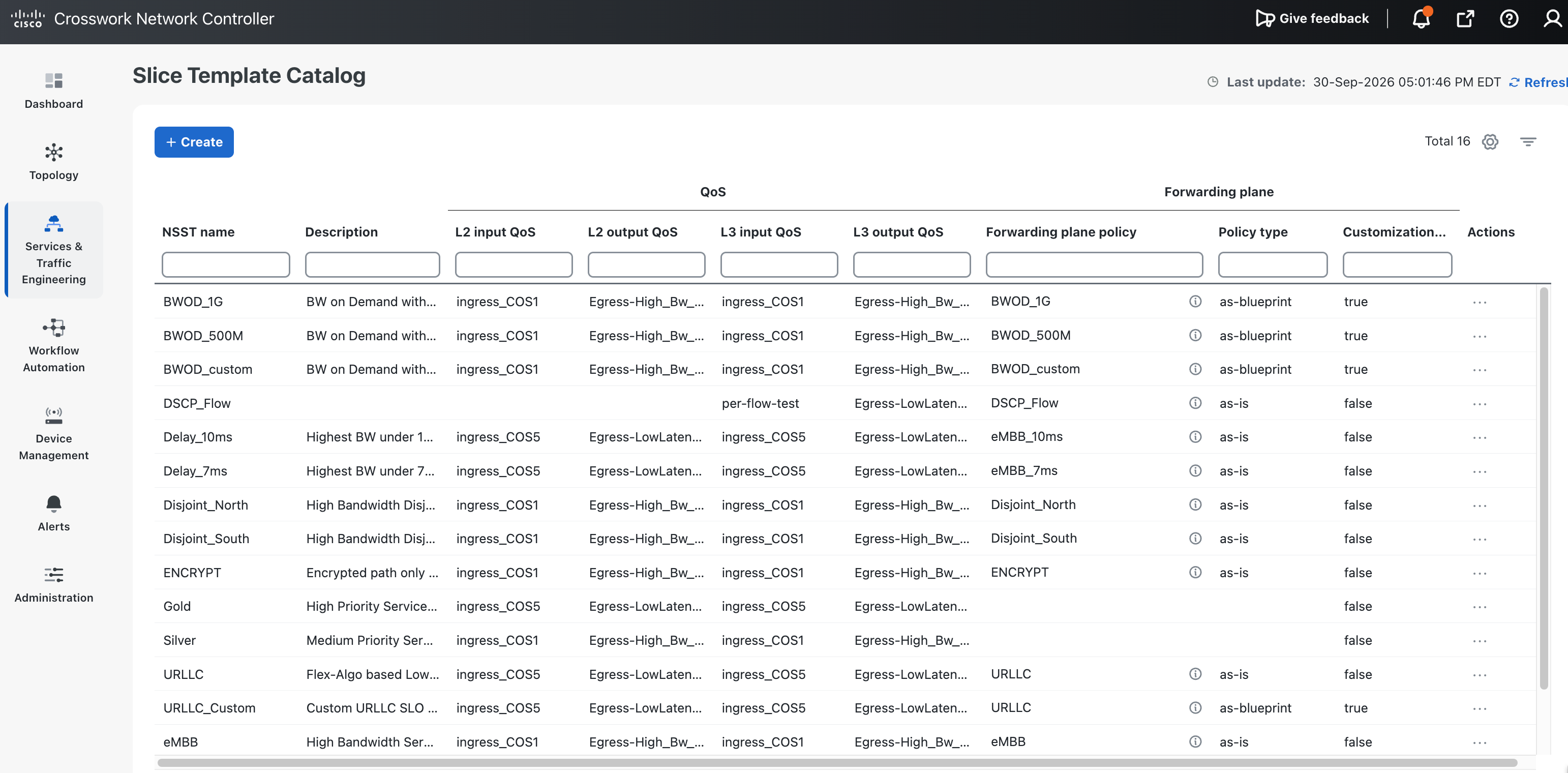This screenshot has width=1568, height=773.
Task: Click Give feedback in header
Action: [1312, 18]
